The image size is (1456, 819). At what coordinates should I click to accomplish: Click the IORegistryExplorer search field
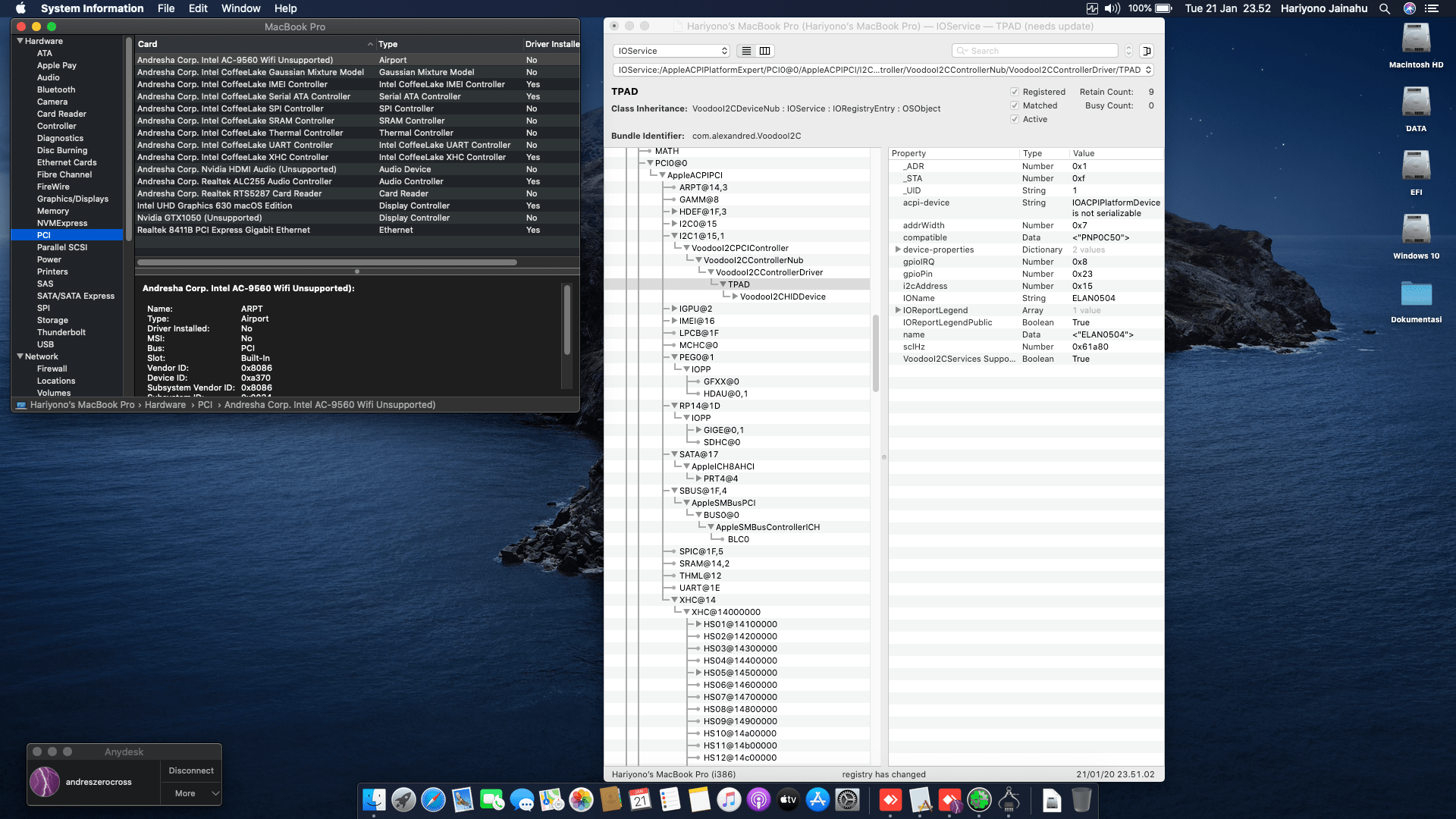tap(1034, 51)
